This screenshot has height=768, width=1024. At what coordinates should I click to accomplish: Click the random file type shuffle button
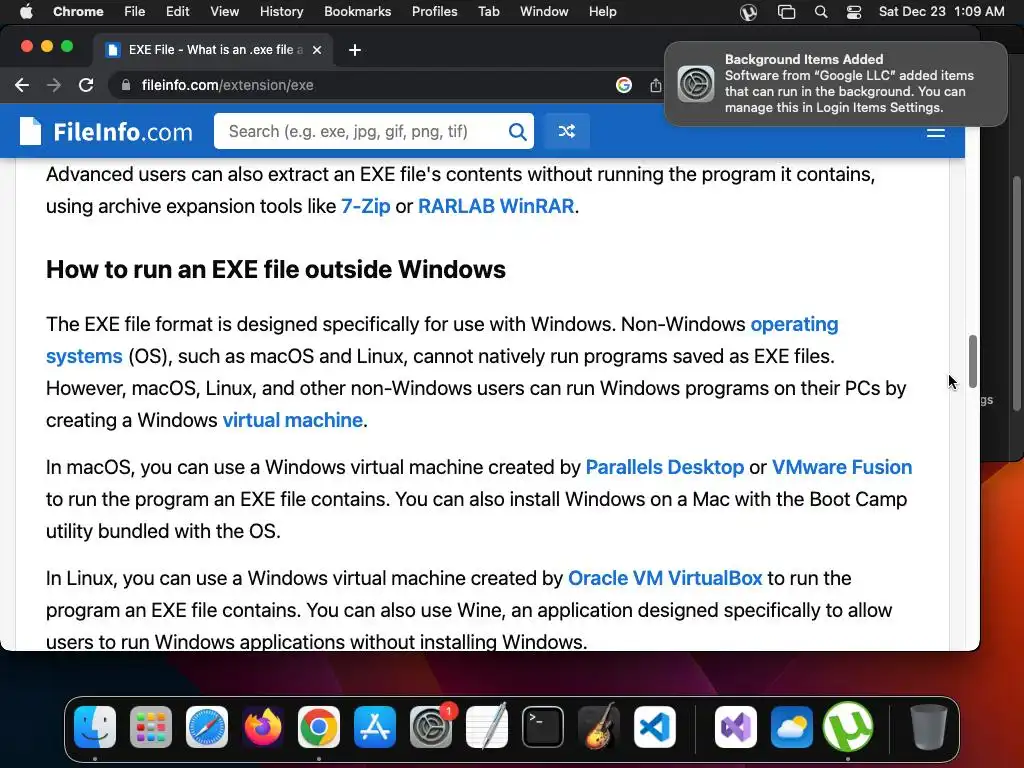pos(567,131)
